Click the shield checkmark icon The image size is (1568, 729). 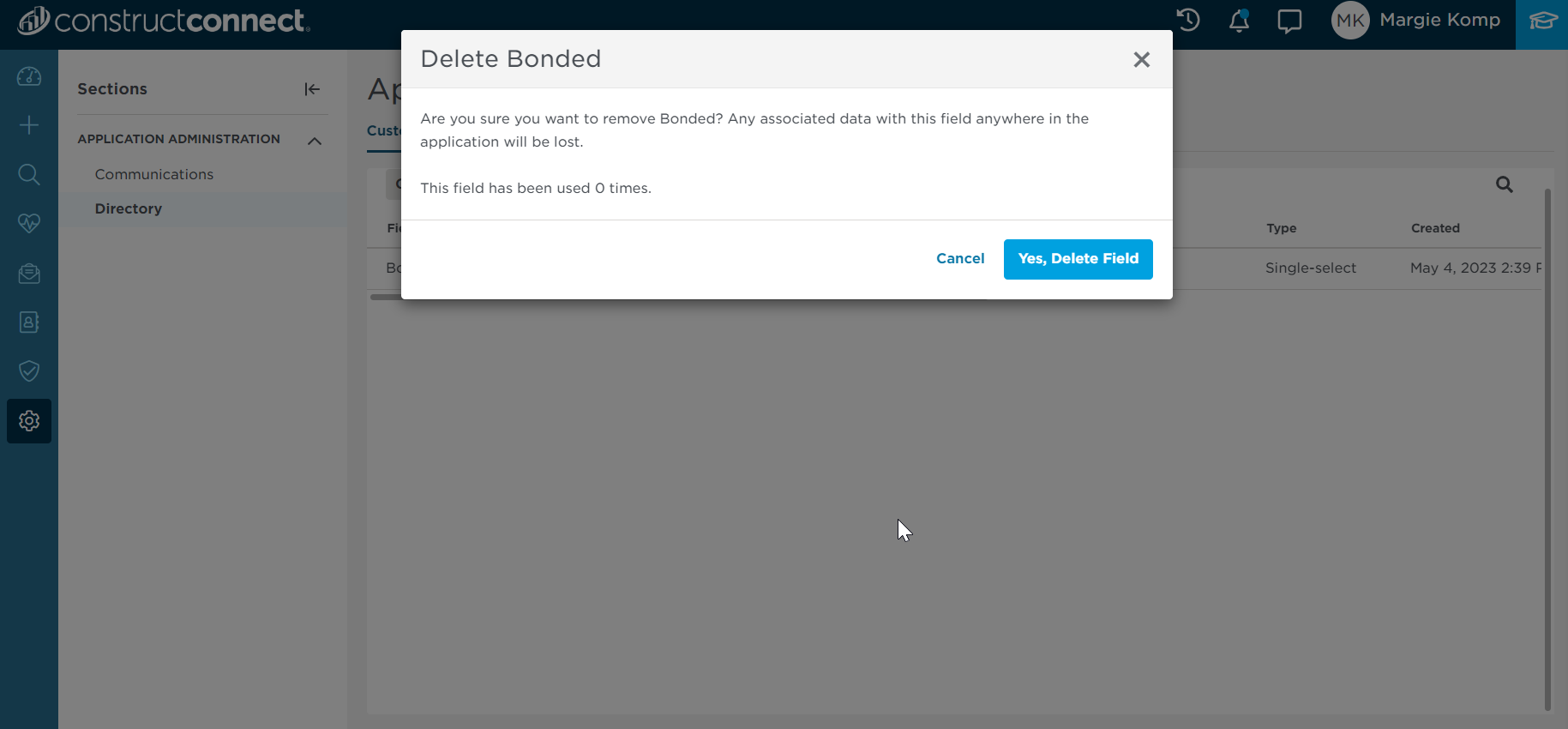[x=28, y=371]
